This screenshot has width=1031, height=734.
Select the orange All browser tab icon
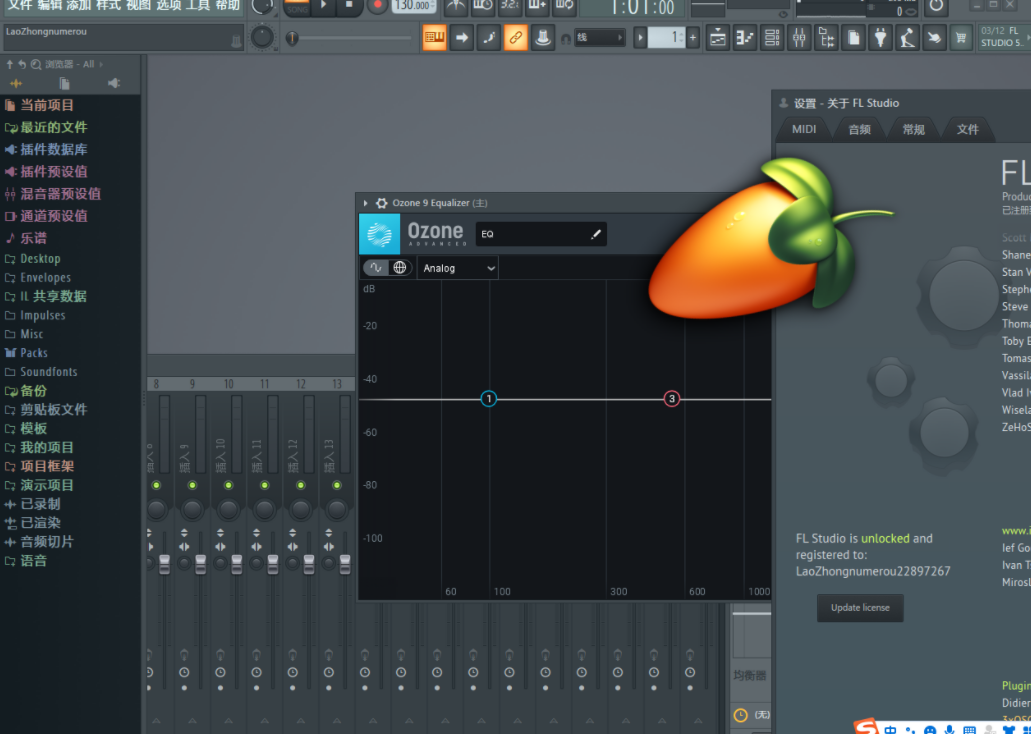pos(16,84)
